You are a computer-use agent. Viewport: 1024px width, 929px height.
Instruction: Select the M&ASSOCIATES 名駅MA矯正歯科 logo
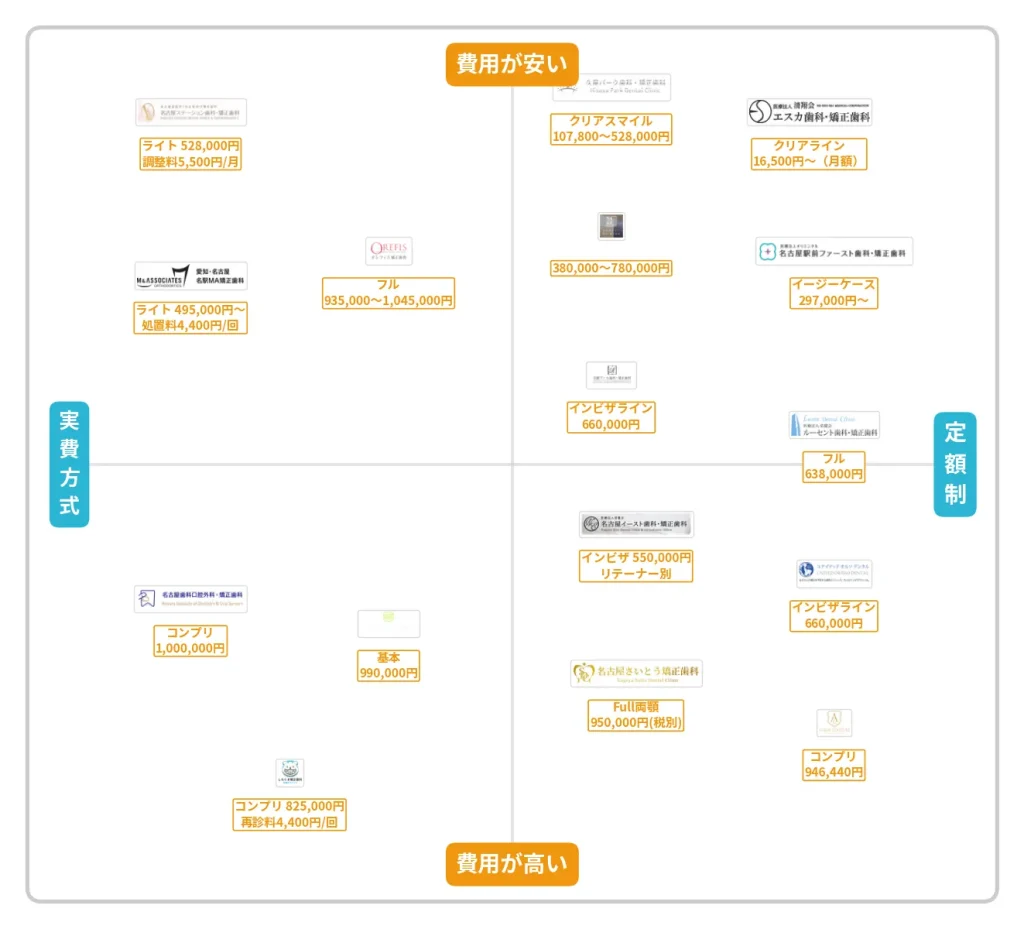(x=190, y=276)
